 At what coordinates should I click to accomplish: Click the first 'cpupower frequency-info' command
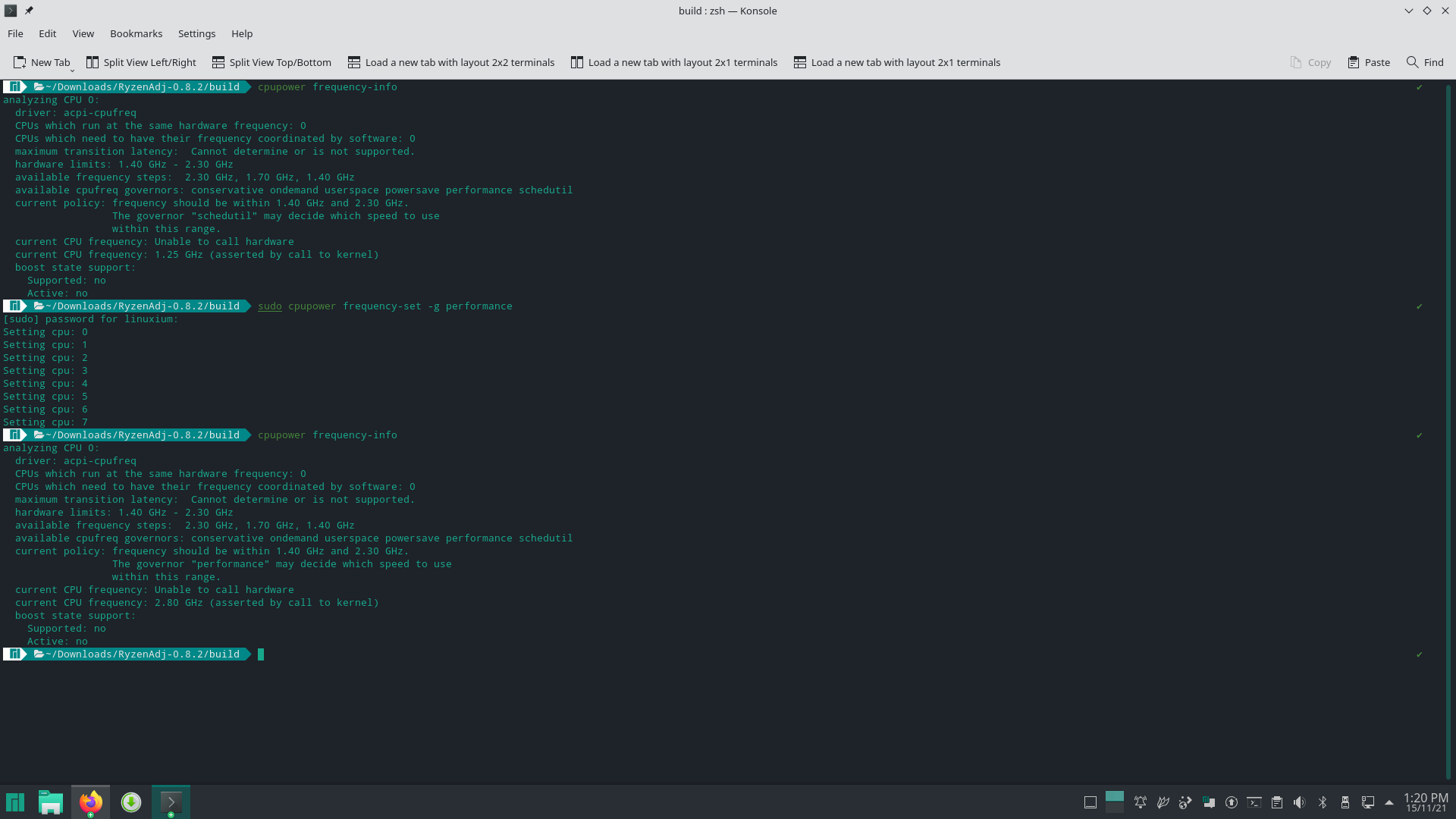click(327, 86)
